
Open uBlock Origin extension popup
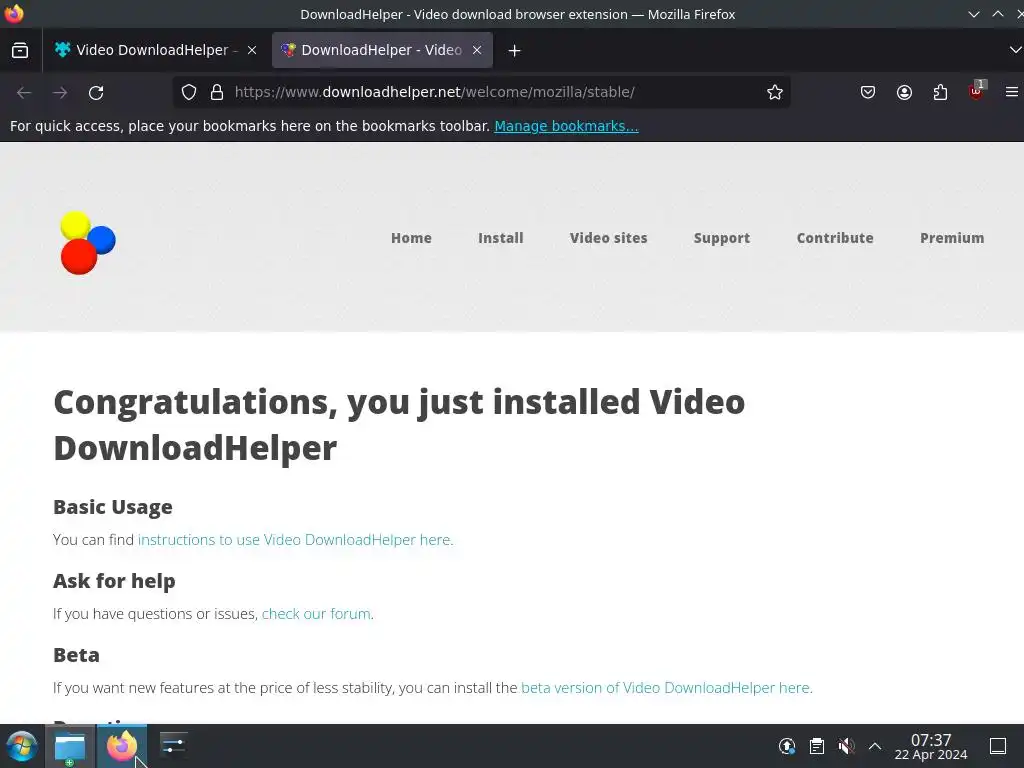pos(976,91)
